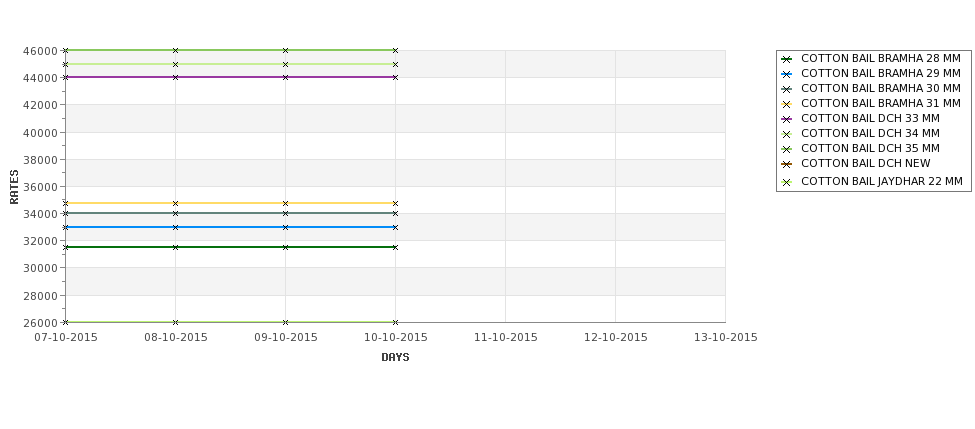Click the dark green BRAMHA 28 MM point on 08-10-2015

(x=175, y=247)
